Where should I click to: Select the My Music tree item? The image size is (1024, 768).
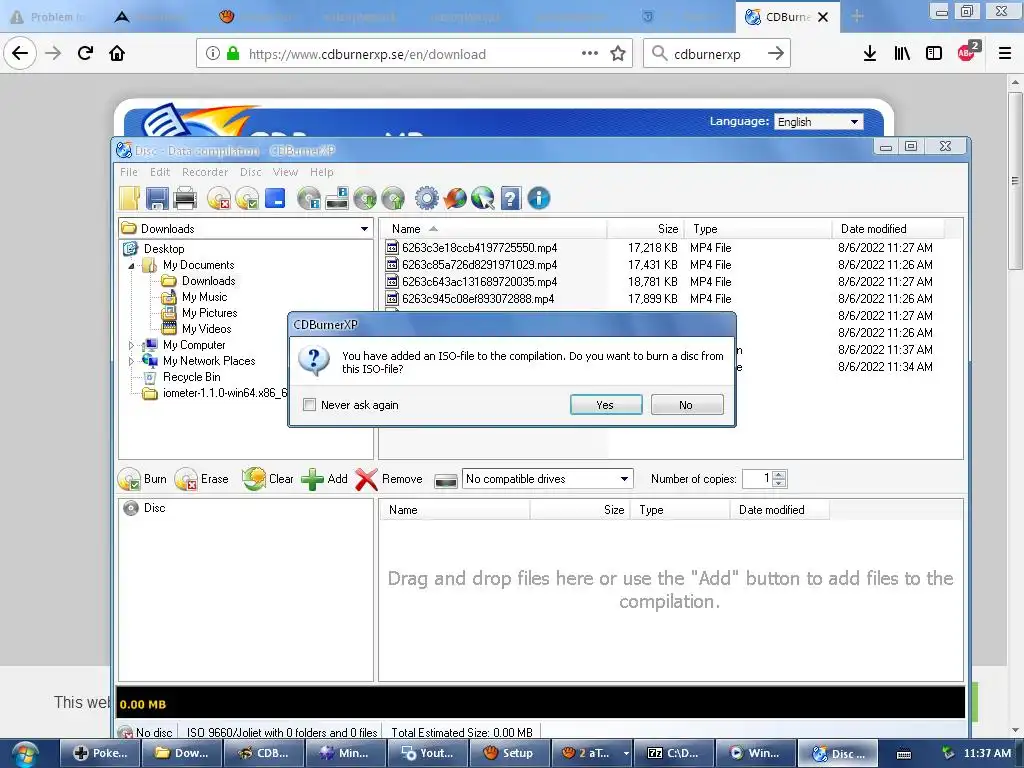click(x=204, y=297)
